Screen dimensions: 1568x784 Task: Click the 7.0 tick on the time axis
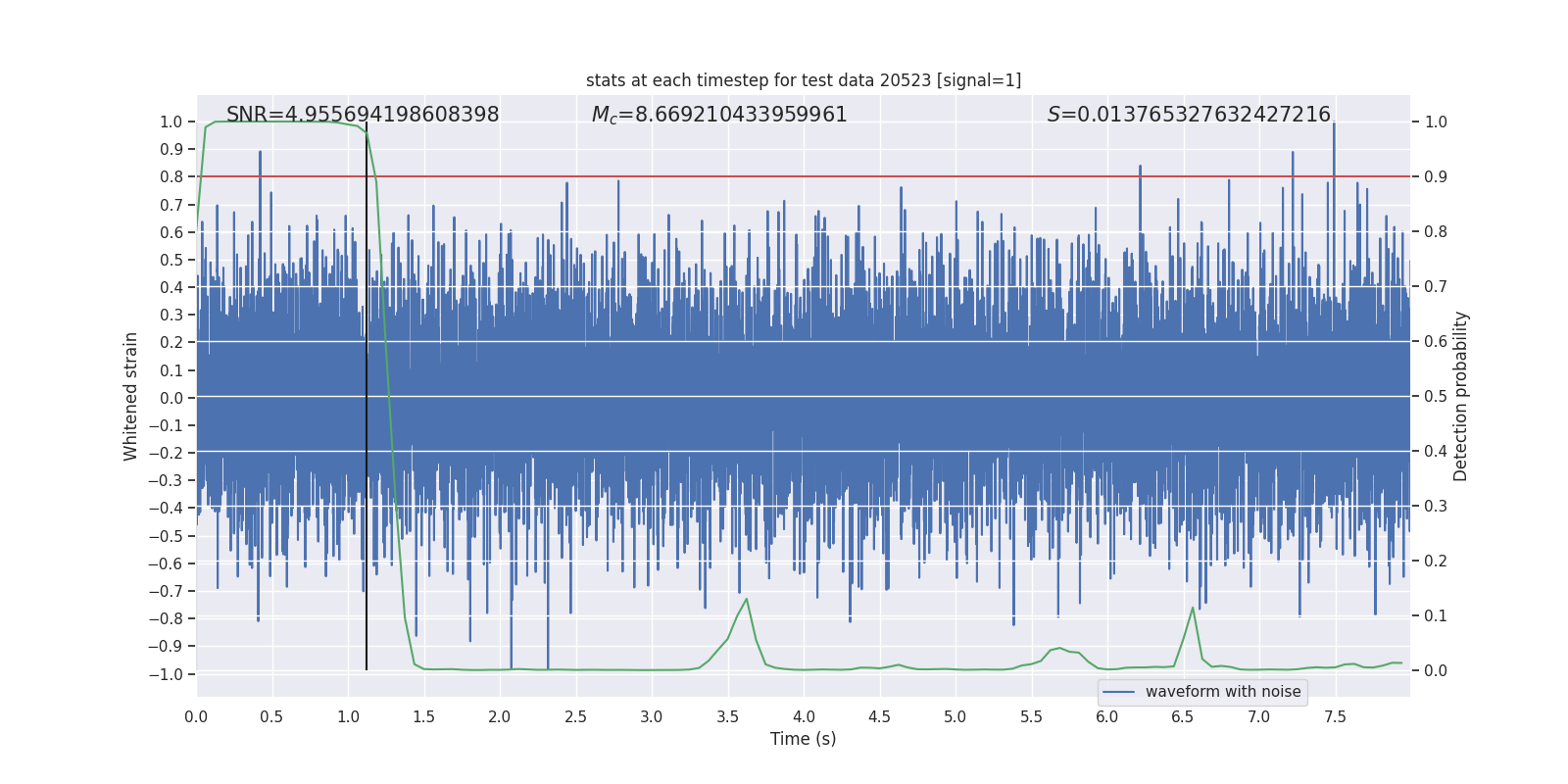pyautogui.click(x=1259, y=717)
